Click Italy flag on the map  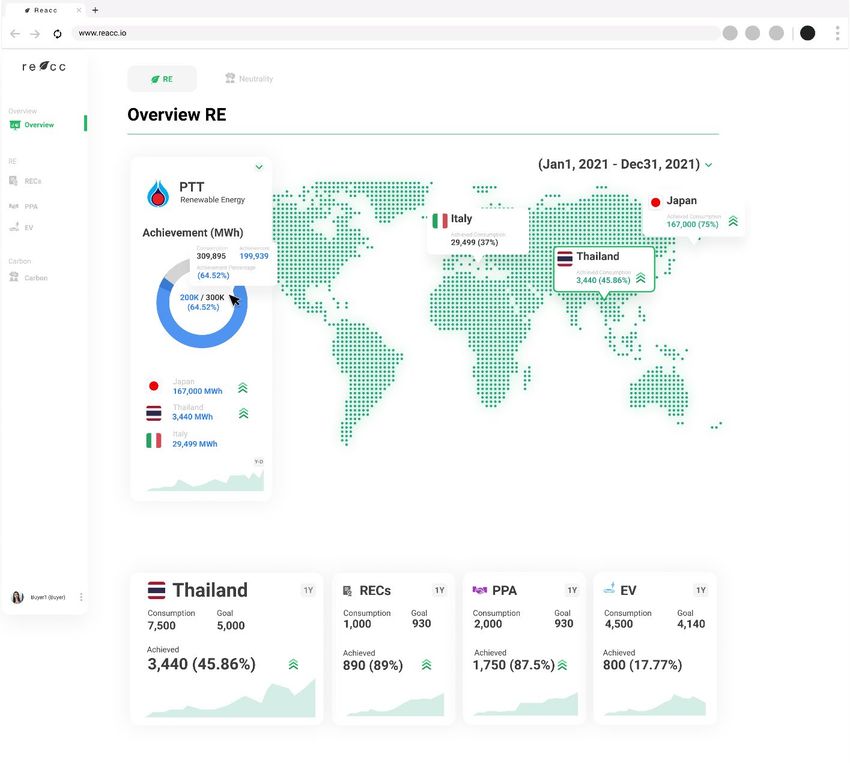point(440,221)
